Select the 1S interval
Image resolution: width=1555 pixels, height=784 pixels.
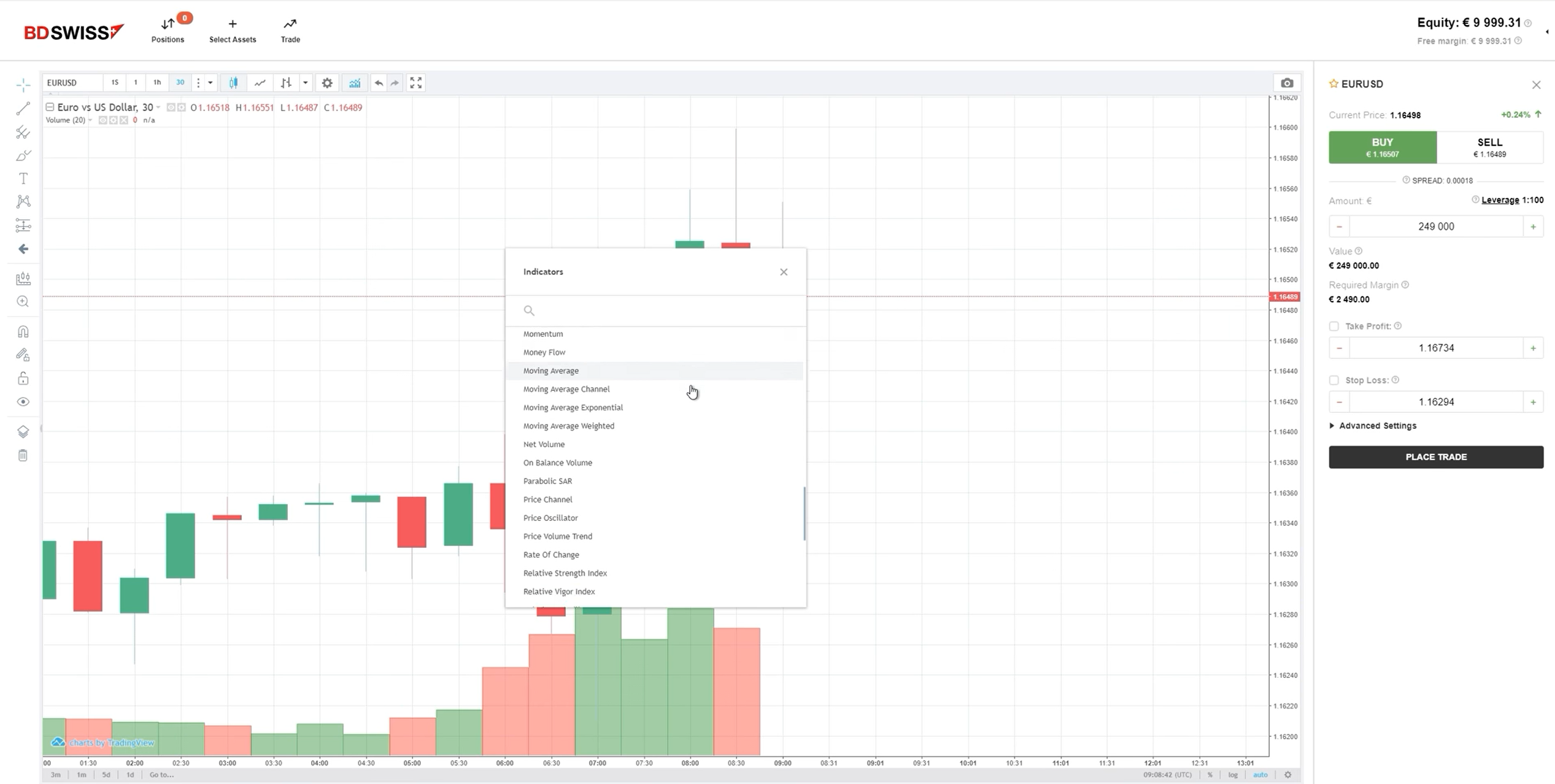pyautogui.click(x=115, y=83)
